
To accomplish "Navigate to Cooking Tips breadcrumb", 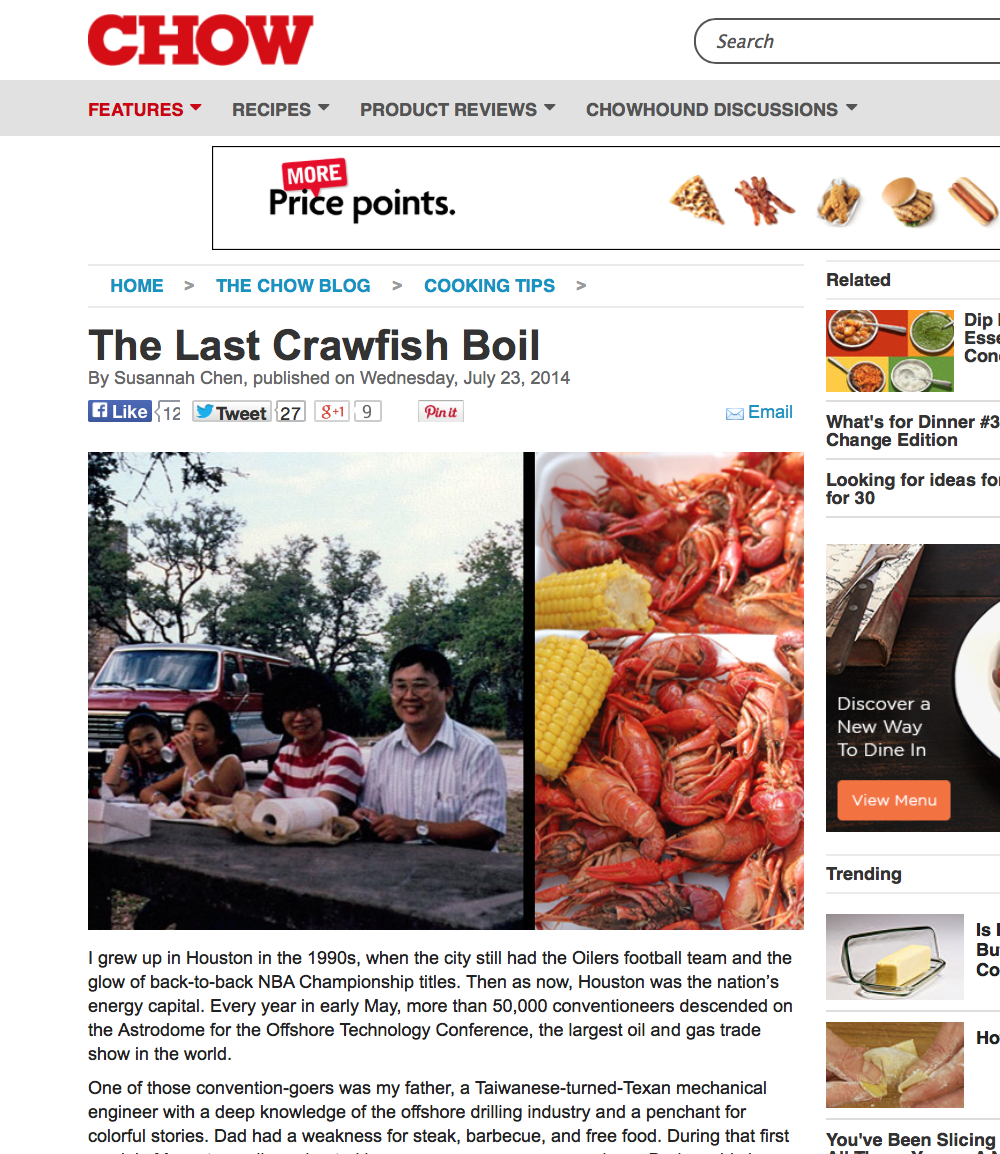I will coord(489,286).
